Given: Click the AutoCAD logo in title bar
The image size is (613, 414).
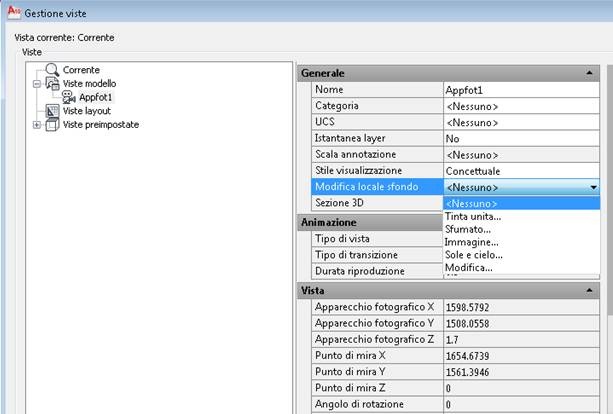Looking at the screenshot, I should [14, 12].
